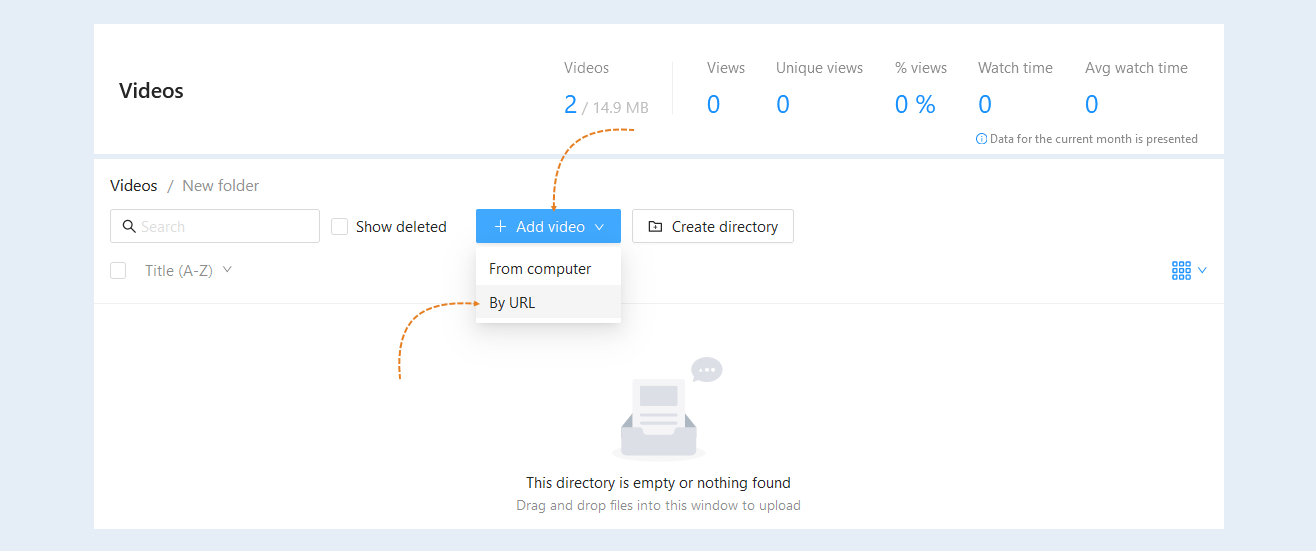Toggle the Show deleted checkbox

(339, 226)
